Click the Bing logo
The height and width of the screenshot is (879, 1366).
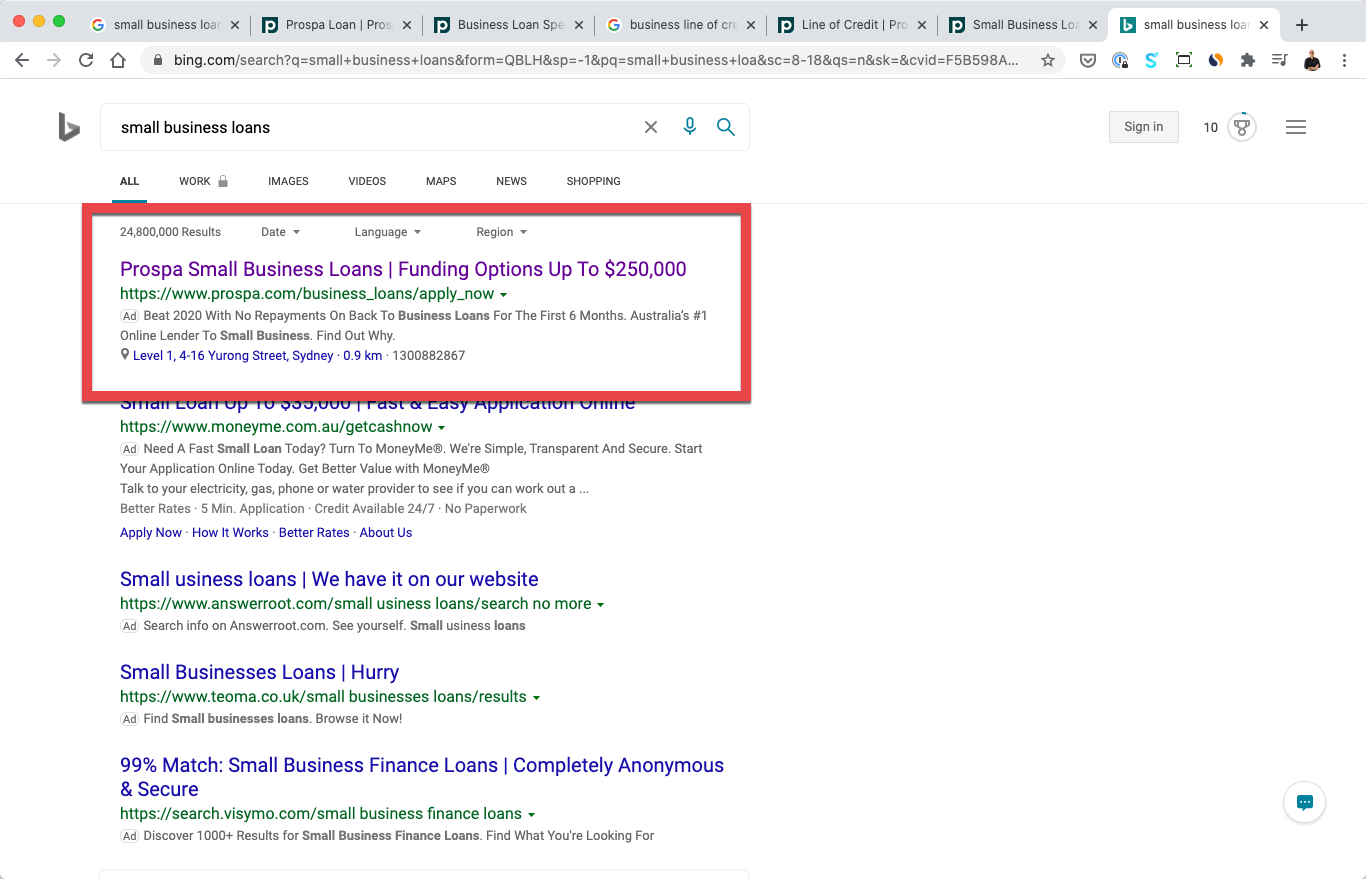coord(69,127)
